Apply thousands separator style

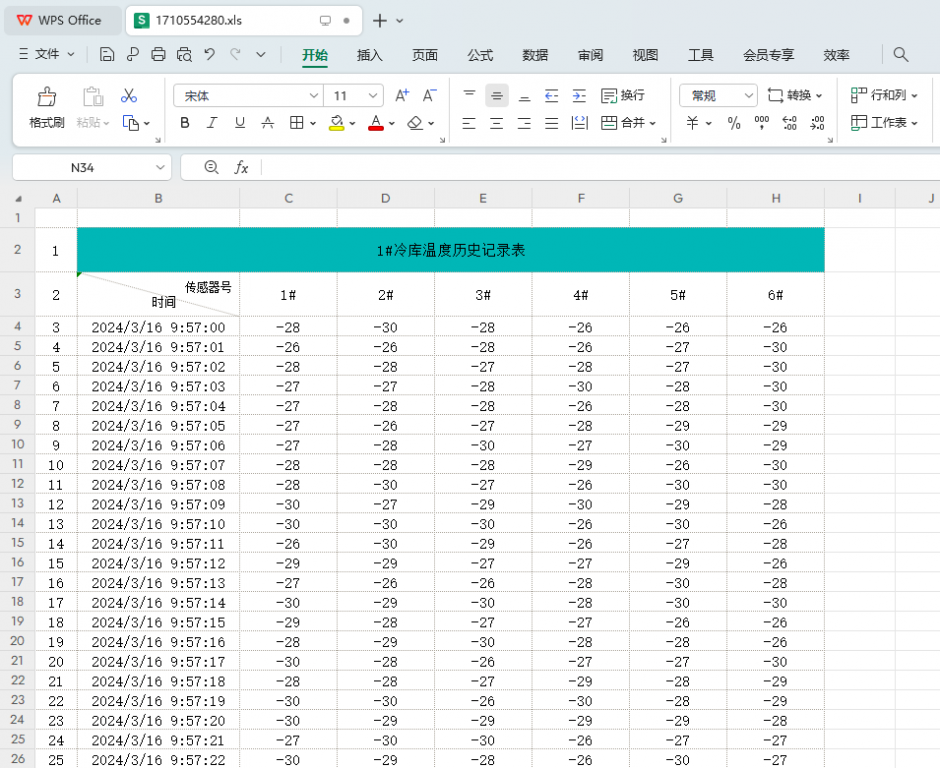[x=762, y=123]
